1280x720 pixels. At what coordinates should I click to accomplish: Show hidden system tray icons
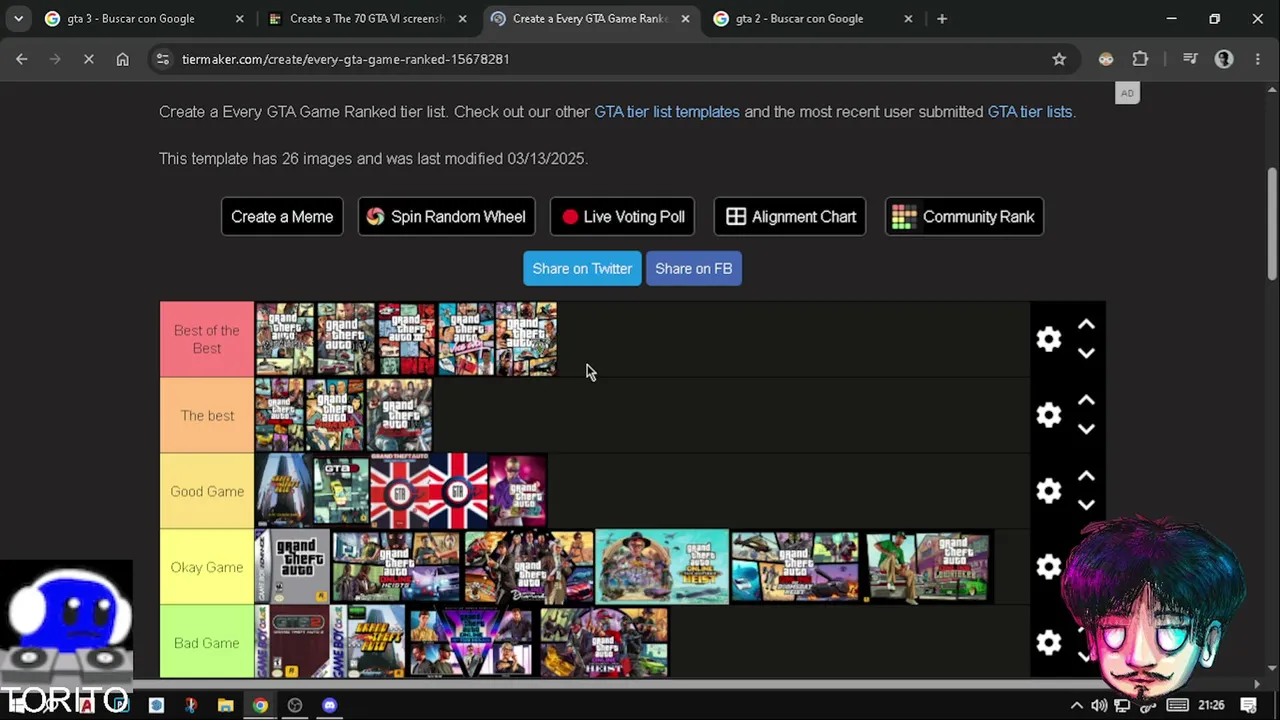click(1076, 705)
